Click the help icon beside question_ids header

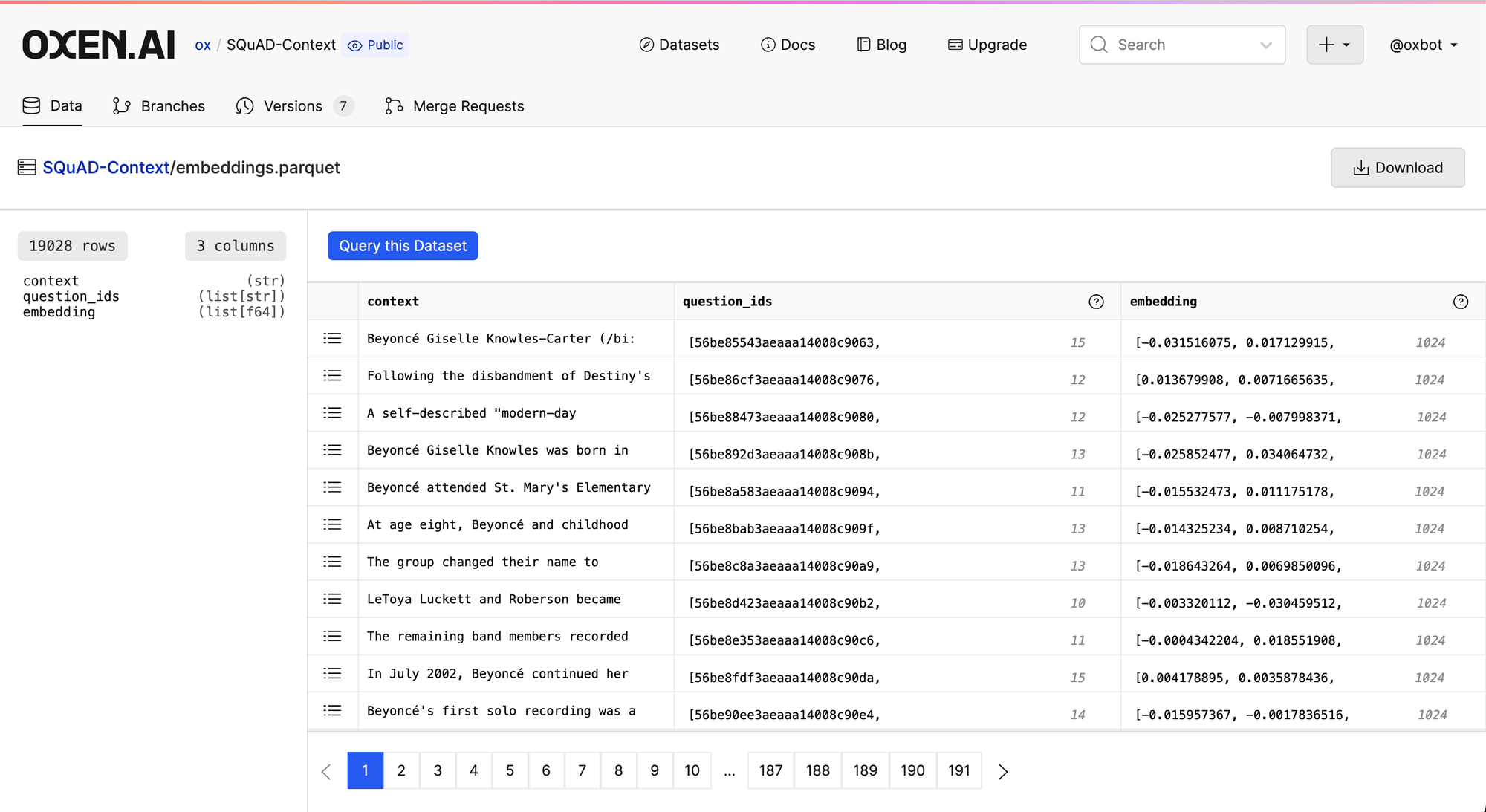(1096, 302)
